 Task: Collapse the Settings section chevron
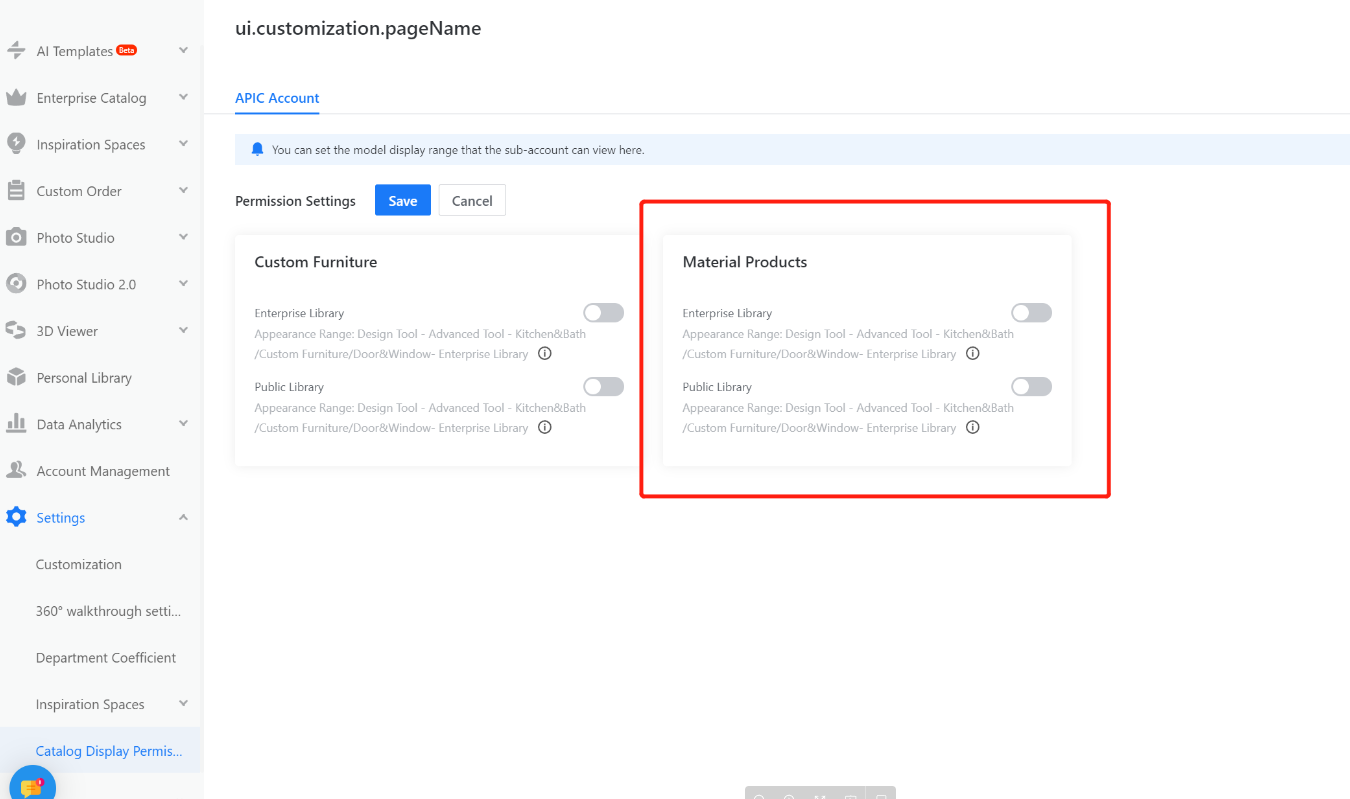(x=183, y=518)
